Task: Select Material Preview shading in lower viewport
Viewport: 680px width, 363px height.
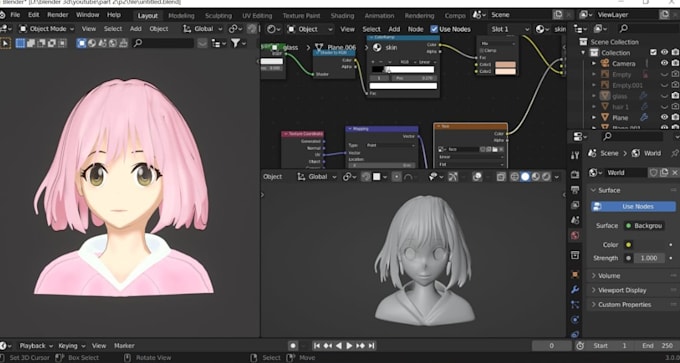Action: coord(536,177)
